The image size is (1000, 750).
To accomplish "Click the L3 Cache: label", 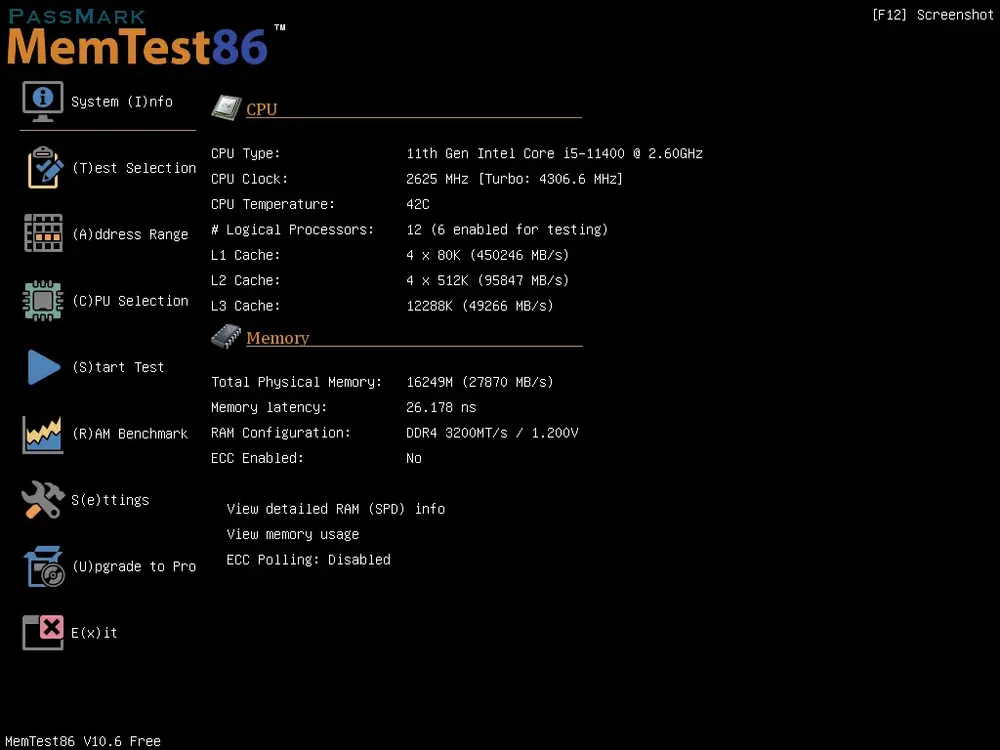I will pyautogui.click(x=246, y=306).
